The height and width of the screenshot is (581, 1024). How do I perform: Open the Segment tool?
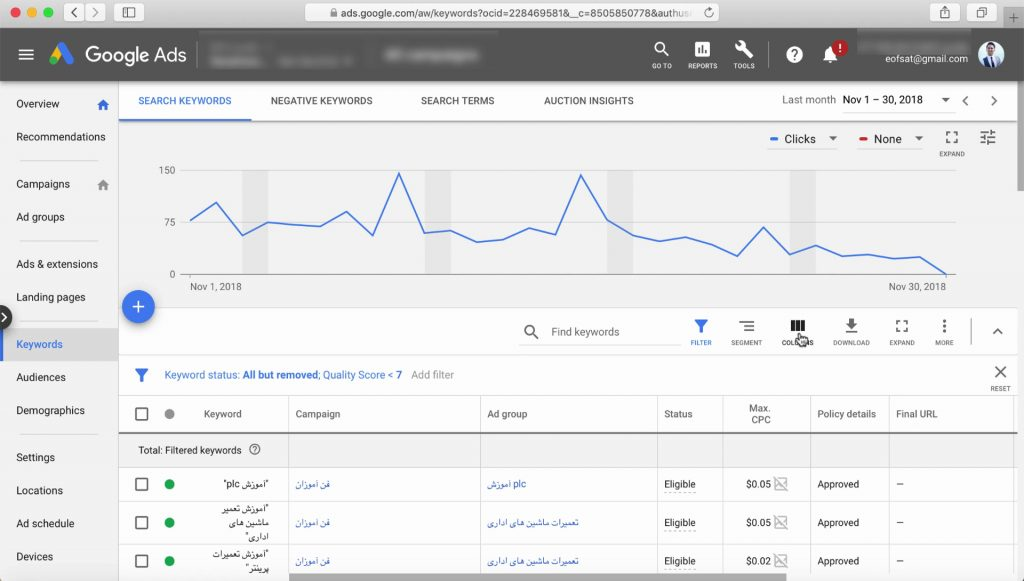pos(746,332)
